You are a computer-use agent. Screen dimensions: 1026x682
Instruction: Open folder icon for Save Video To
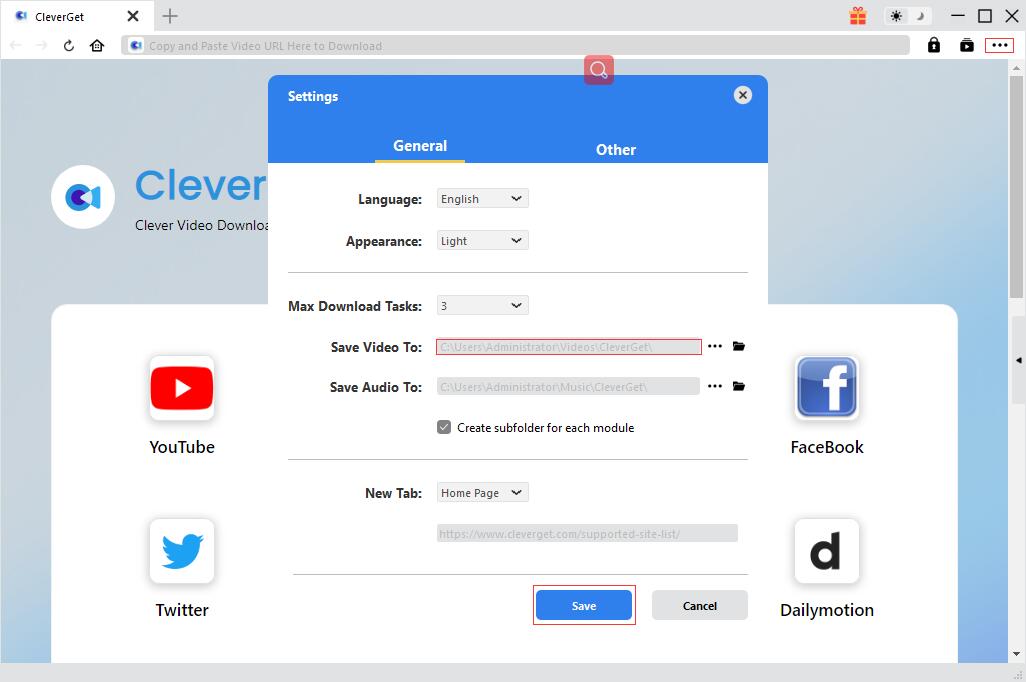coord(739,346)
